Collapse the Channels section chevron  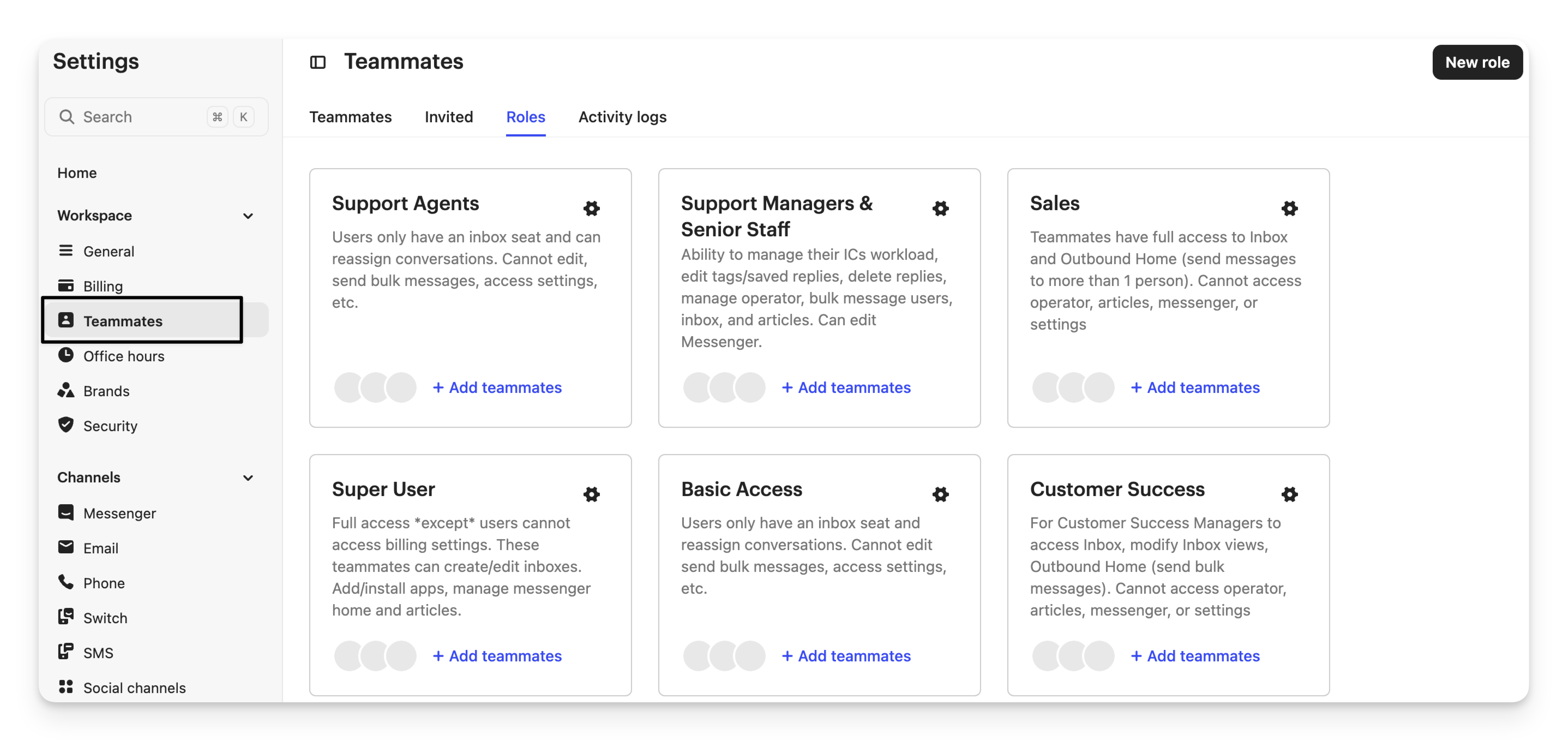tap(248, 478)
